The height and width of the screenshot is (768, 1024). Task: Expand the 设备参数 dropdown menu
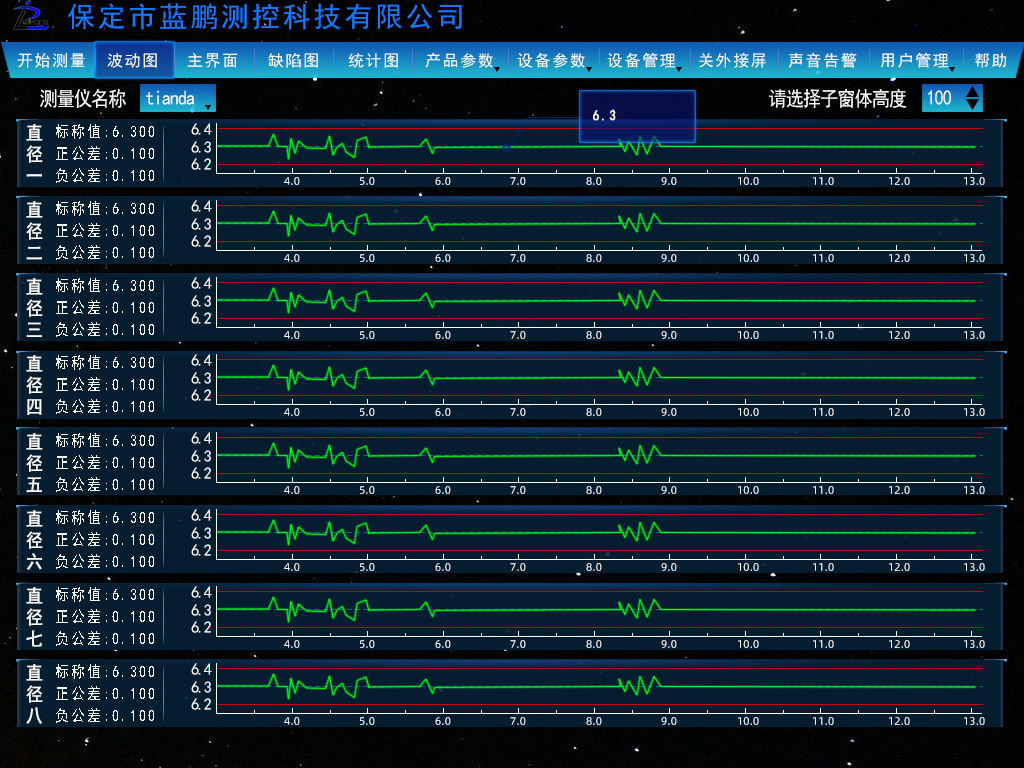[552, 60]
